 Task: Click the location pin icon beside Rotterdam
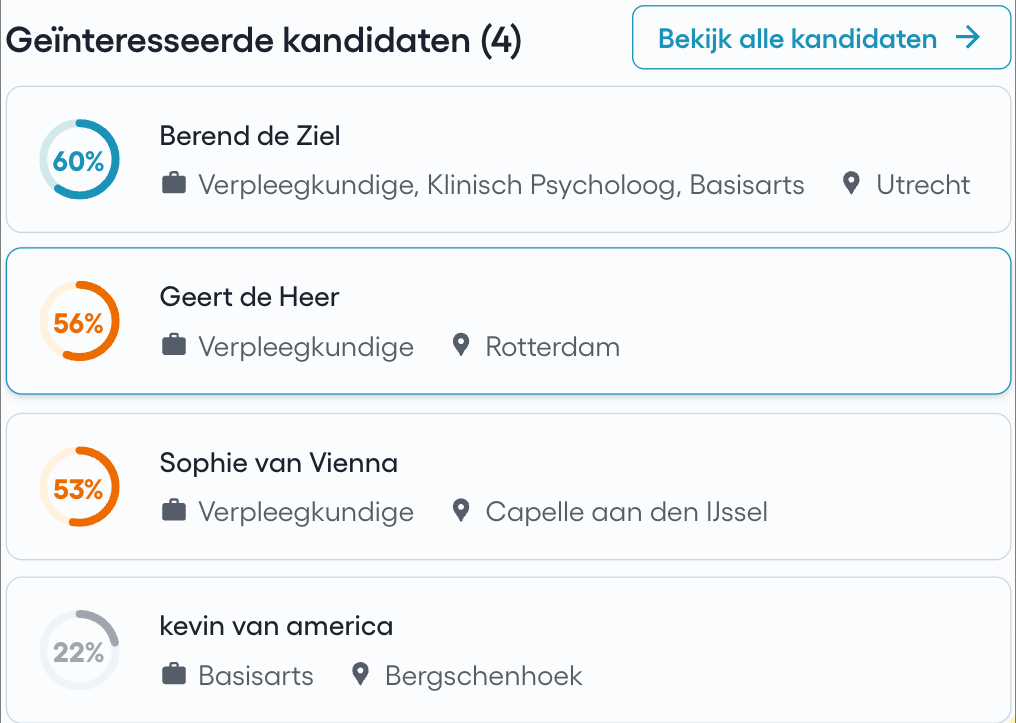461,344
